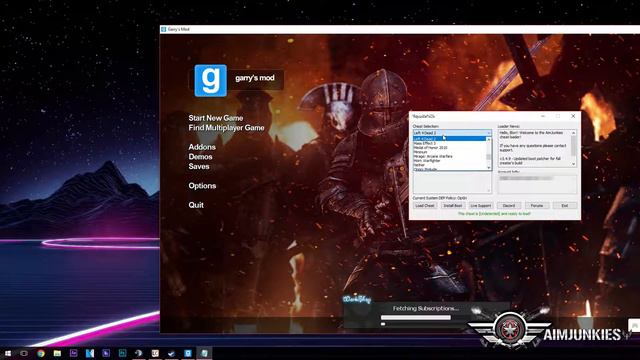Click the Loader News scrollbar thumb

[x=573, y=146]
